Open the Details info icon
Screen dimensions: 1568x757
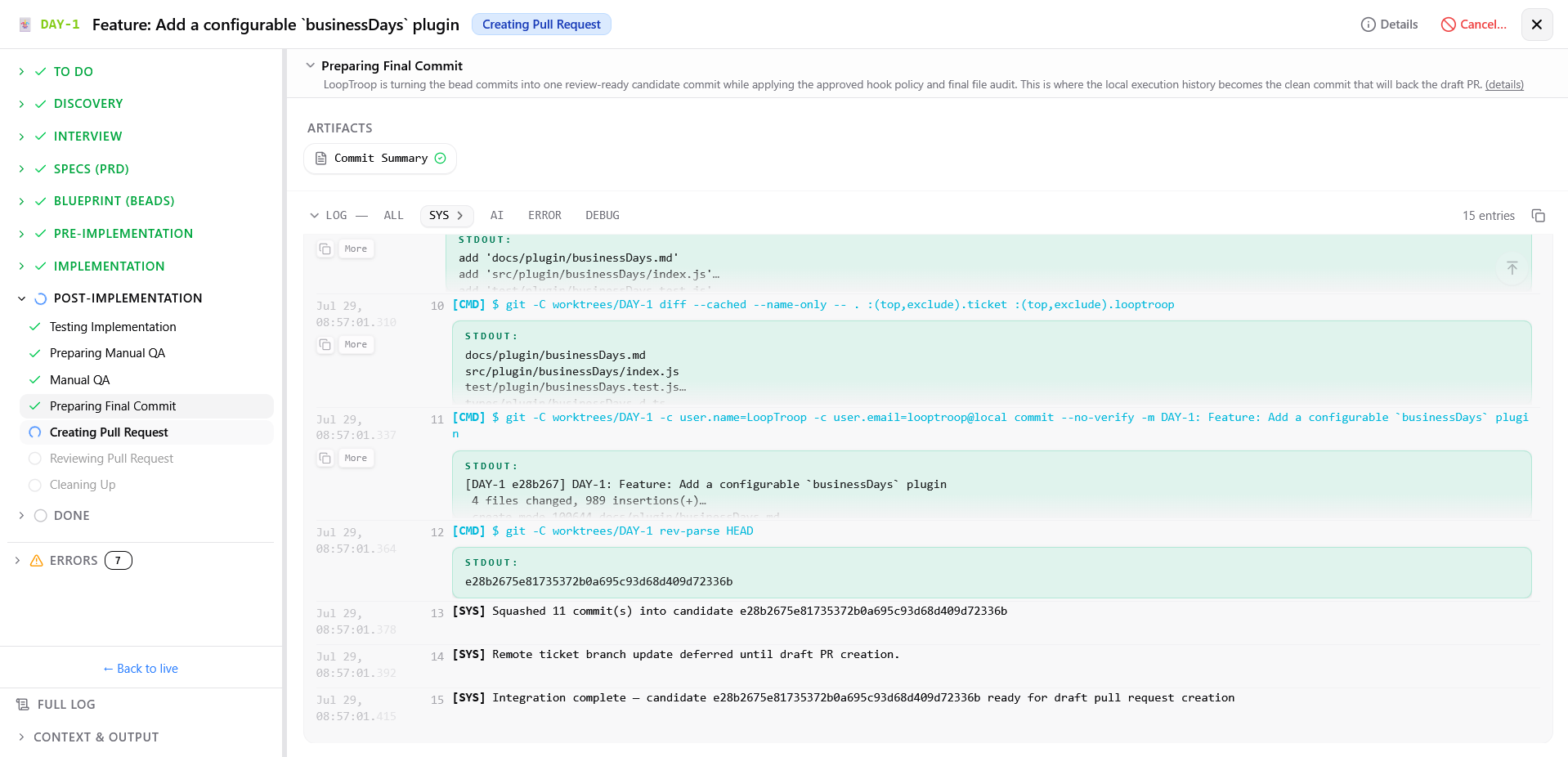tap(1368, 25)
